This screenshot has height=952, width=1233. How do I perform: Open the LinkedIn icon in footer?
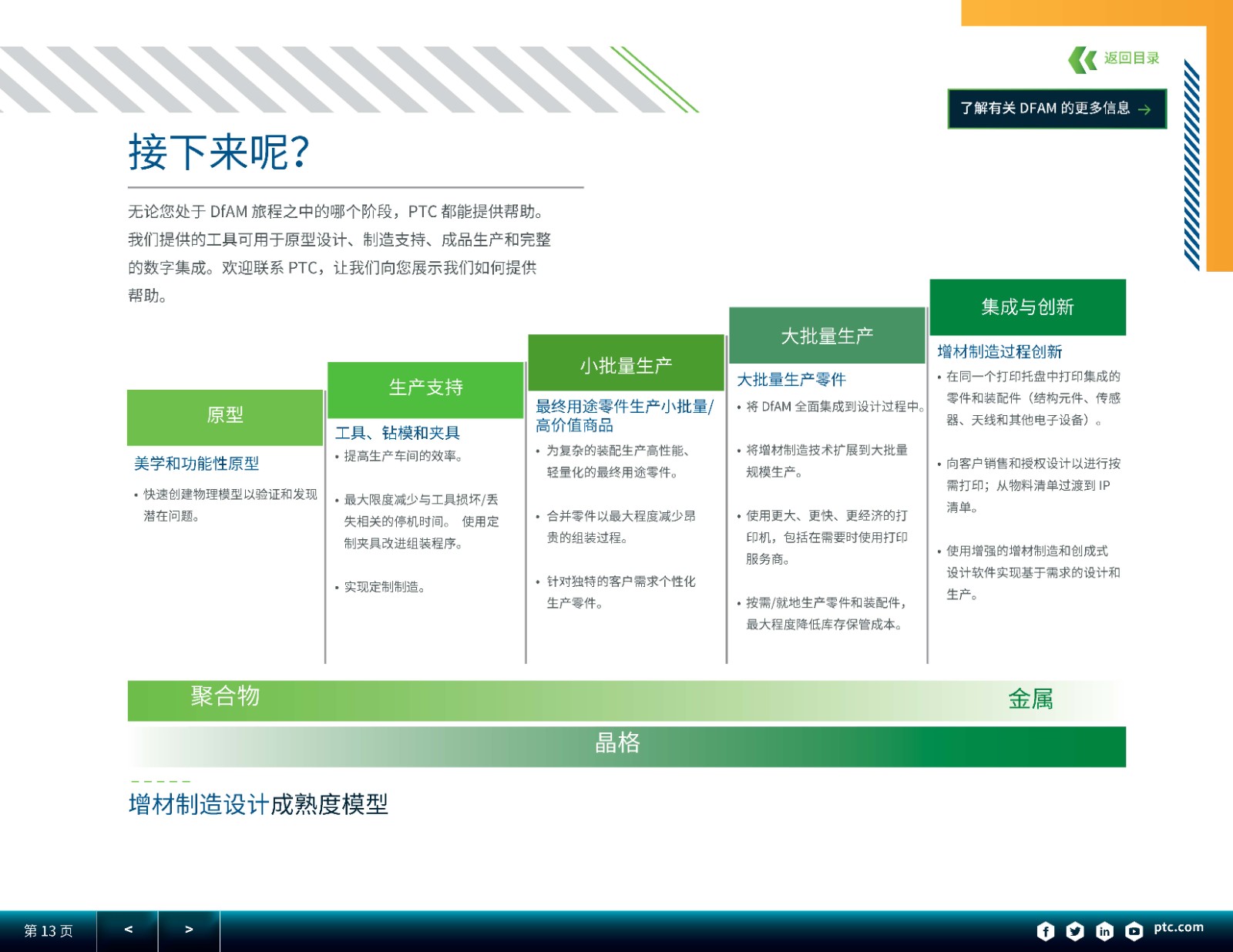pyautogui.click(x=1104, y=931)
